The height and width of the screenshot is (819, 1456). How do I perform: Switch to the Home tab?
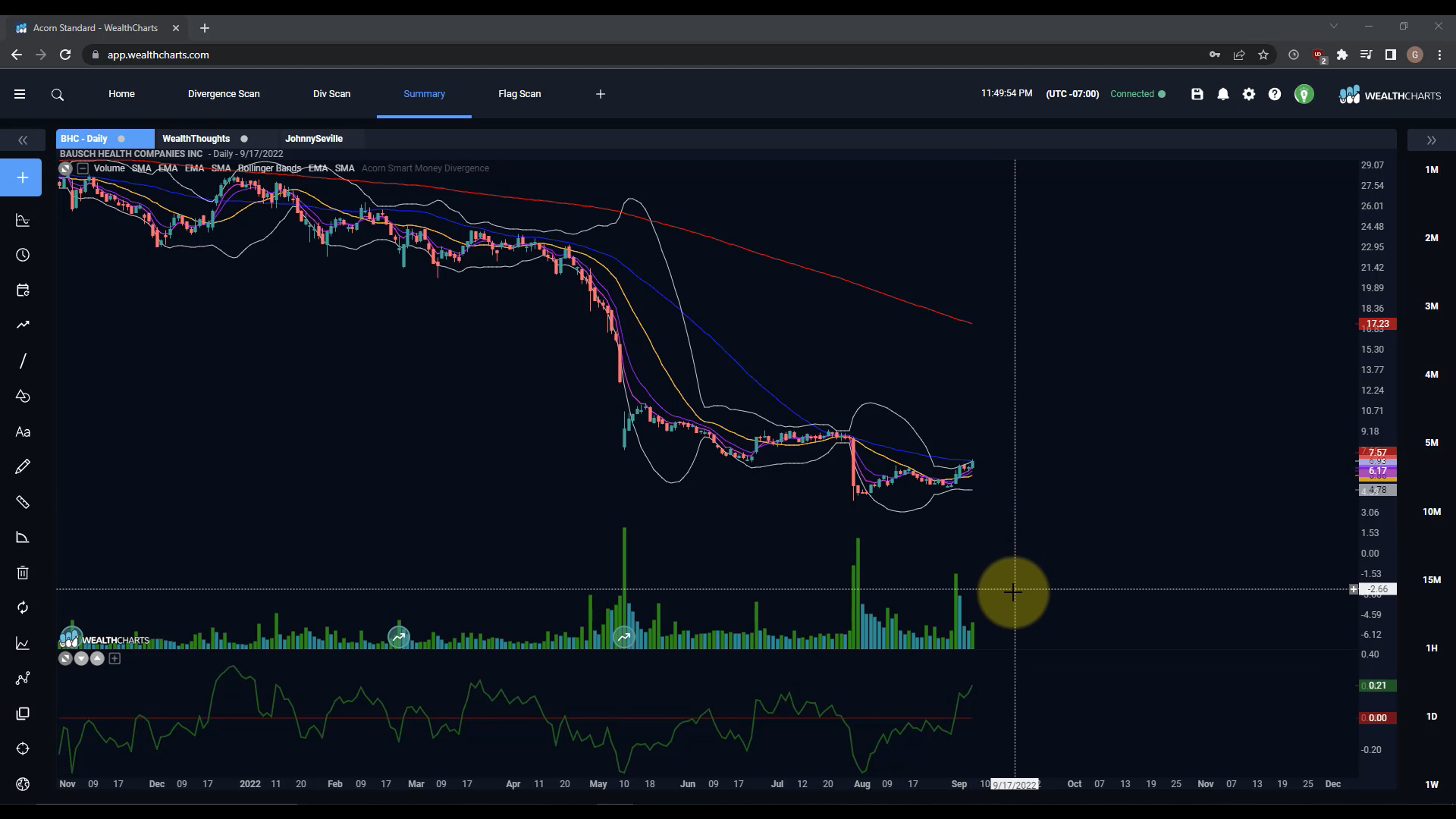click(x=121, y=94)
